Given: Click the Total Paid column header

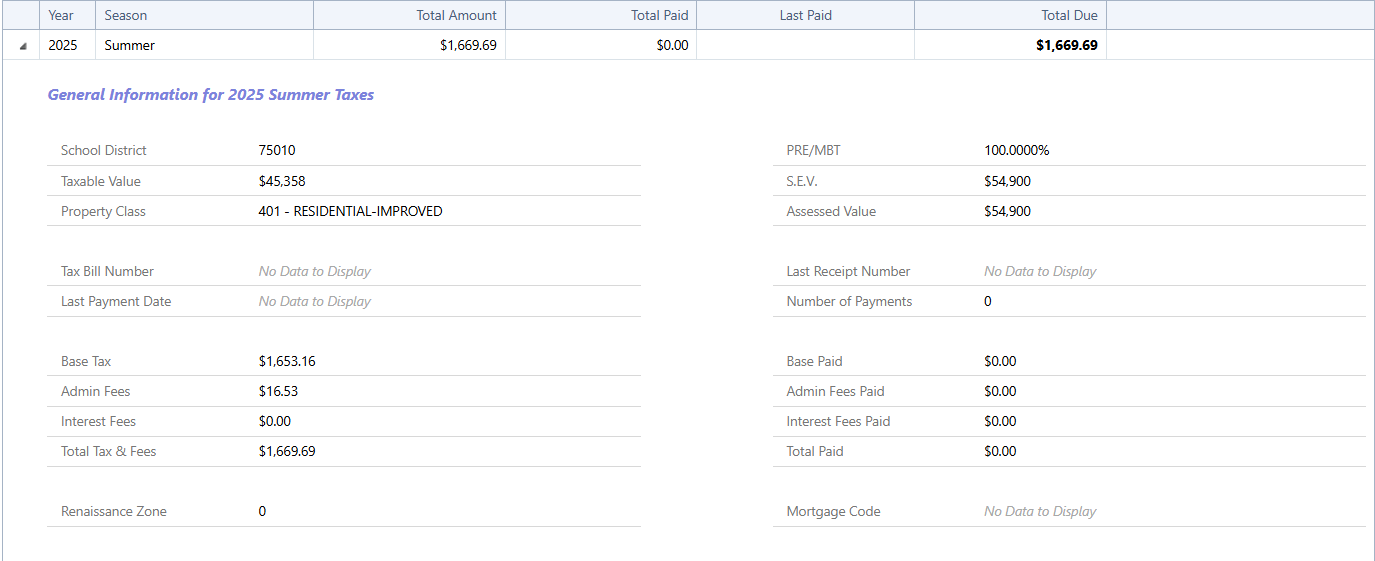Looking at the screenshot, I should [659, 15].
